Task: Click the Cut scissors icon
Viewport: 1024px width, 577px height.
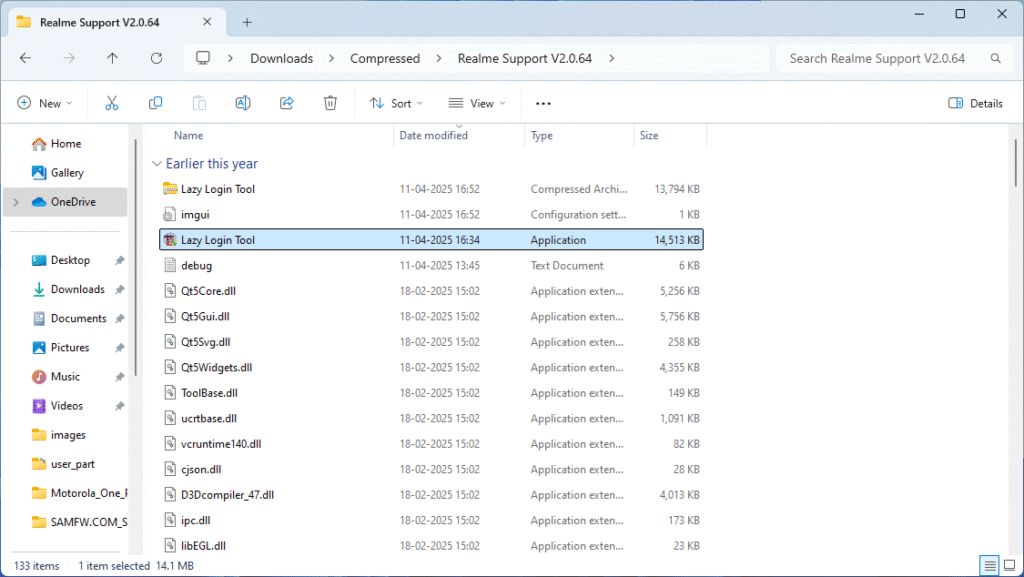Action: click(x=112, y=103)
